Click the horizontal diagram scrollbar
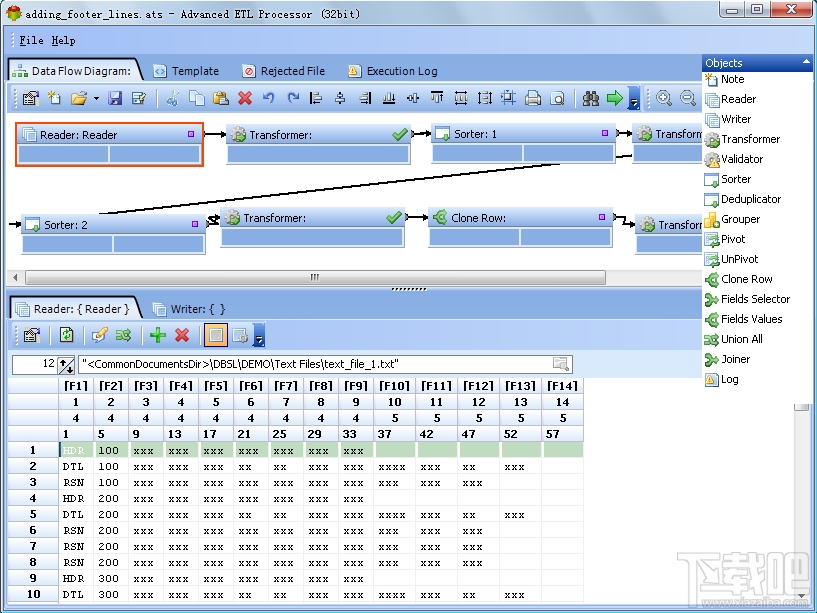Screen dimensions: 817x613 click(x=315, y=277)
